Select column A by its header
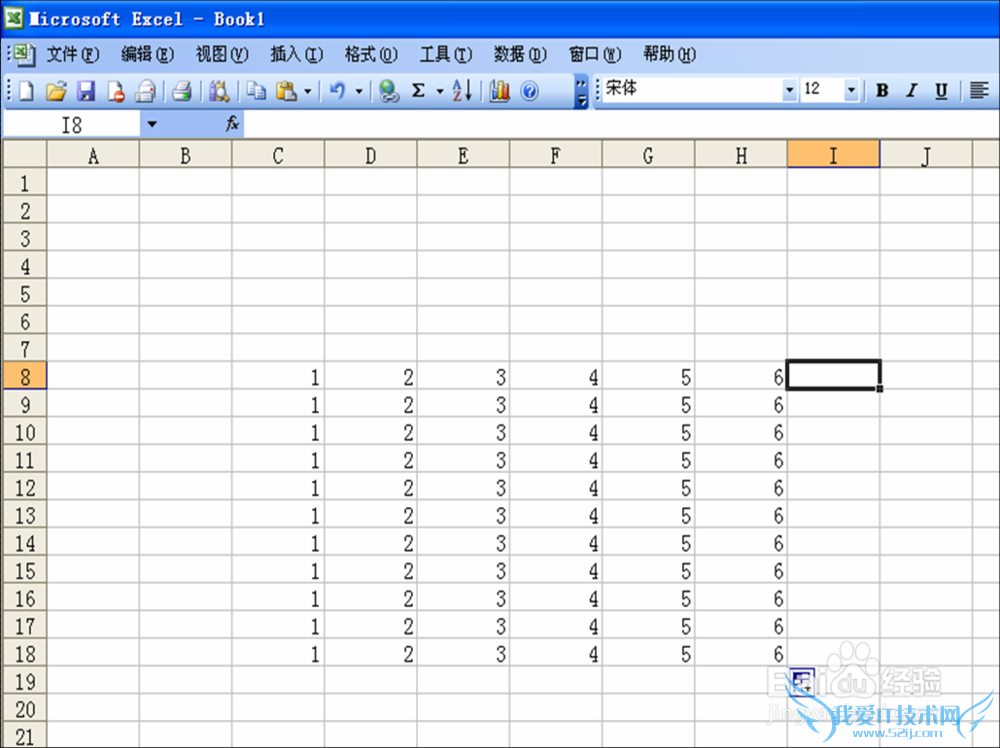1000x748 pixels. point(93,155)
